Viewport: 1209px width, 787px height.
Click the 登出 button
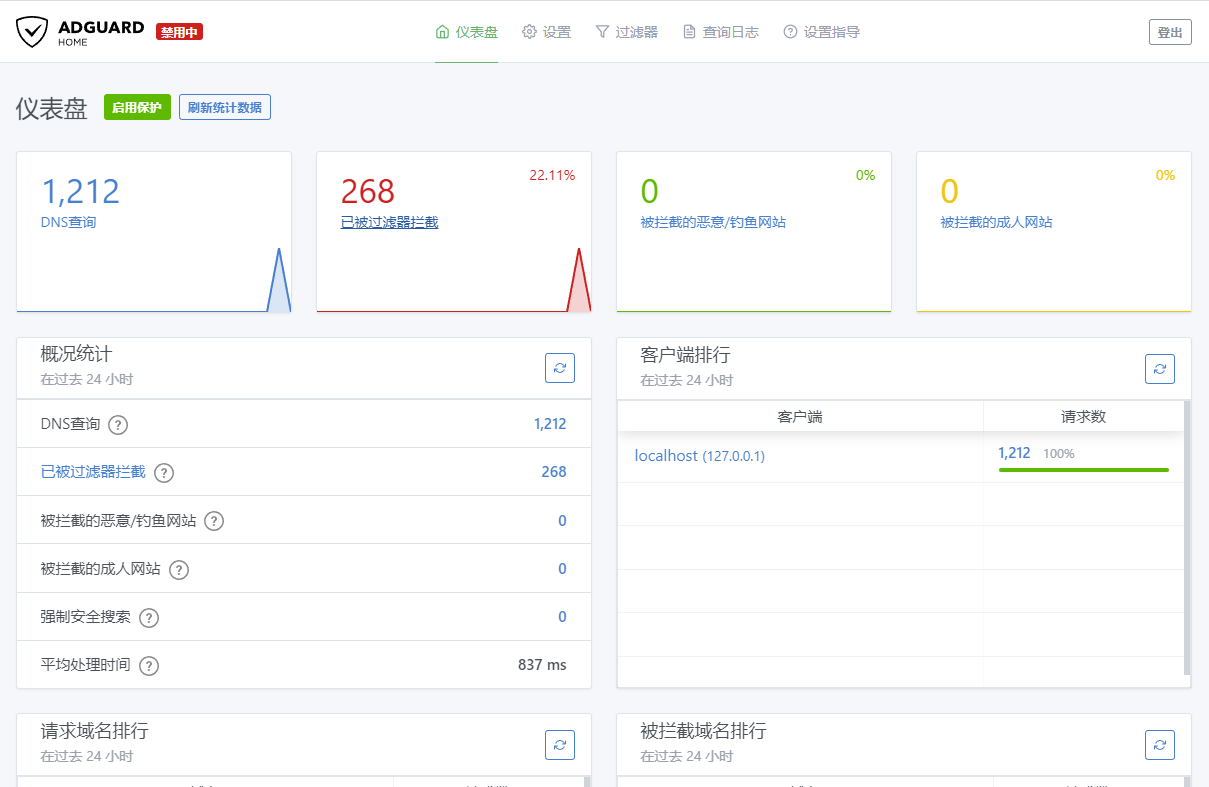point(1169,32)
